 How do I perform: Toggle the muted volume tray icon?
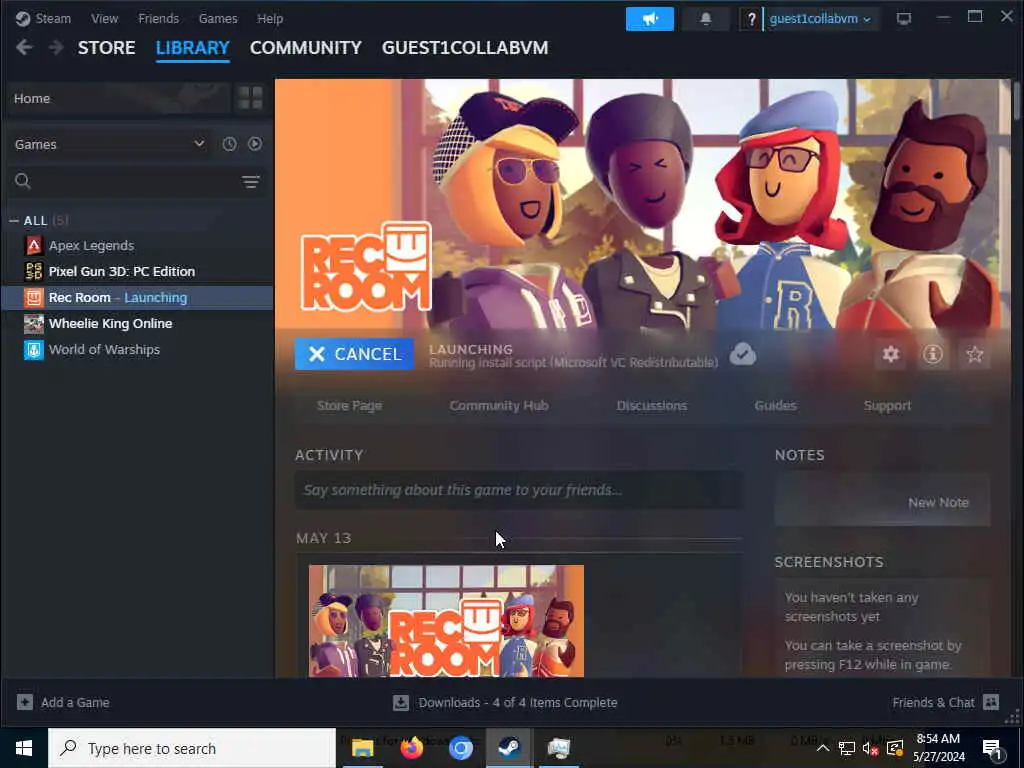870,748
